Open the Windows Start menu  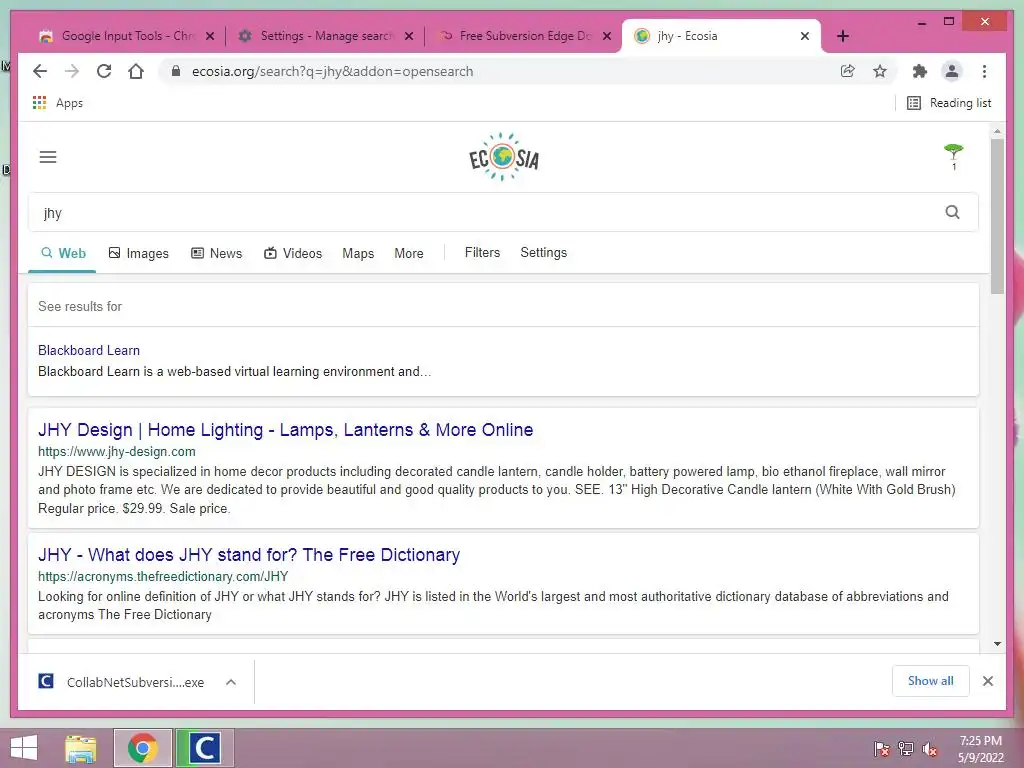pyautogui.click(x=24, y=748)
